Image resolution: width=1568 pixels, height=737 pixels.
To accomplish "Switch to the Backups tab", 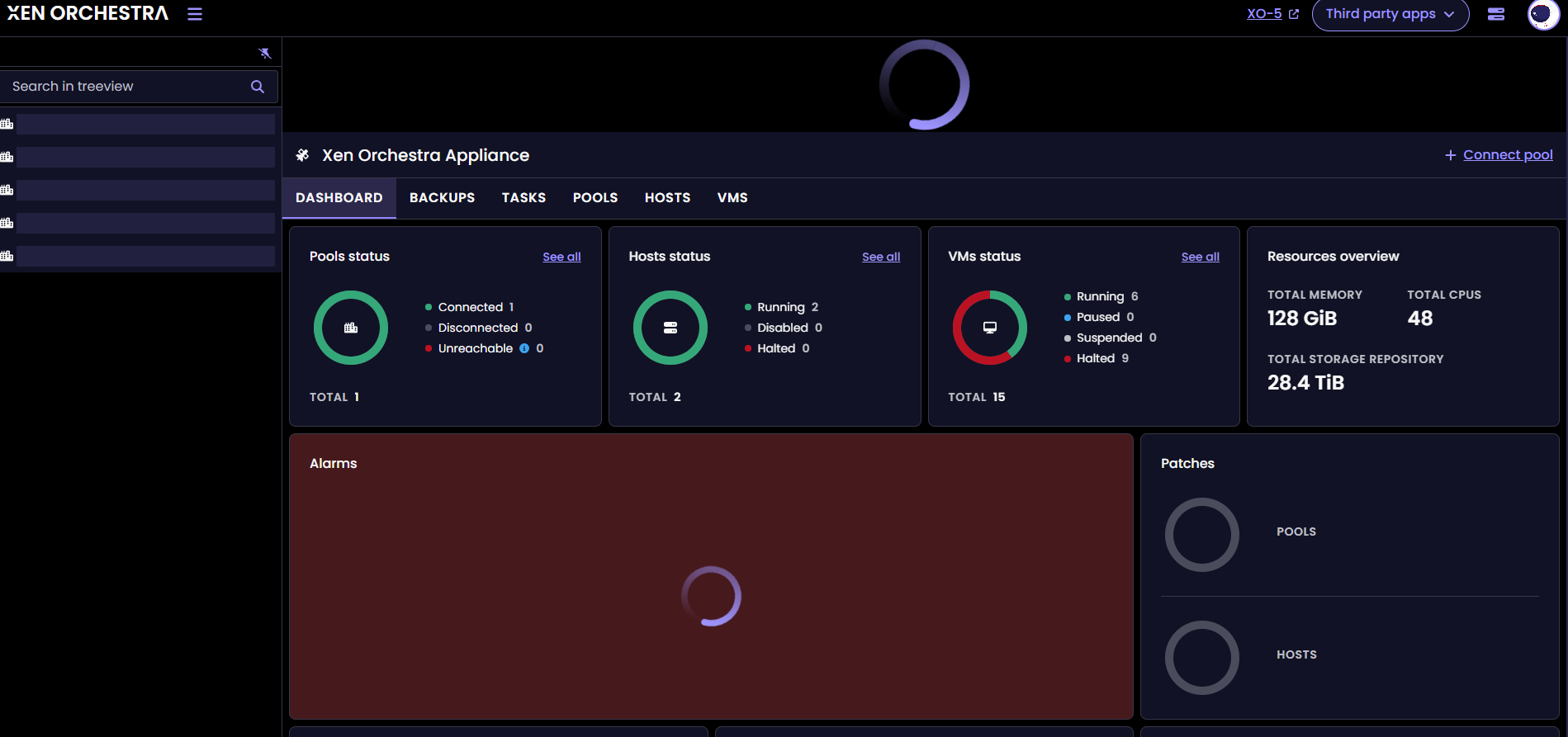I will pos(443,198).
